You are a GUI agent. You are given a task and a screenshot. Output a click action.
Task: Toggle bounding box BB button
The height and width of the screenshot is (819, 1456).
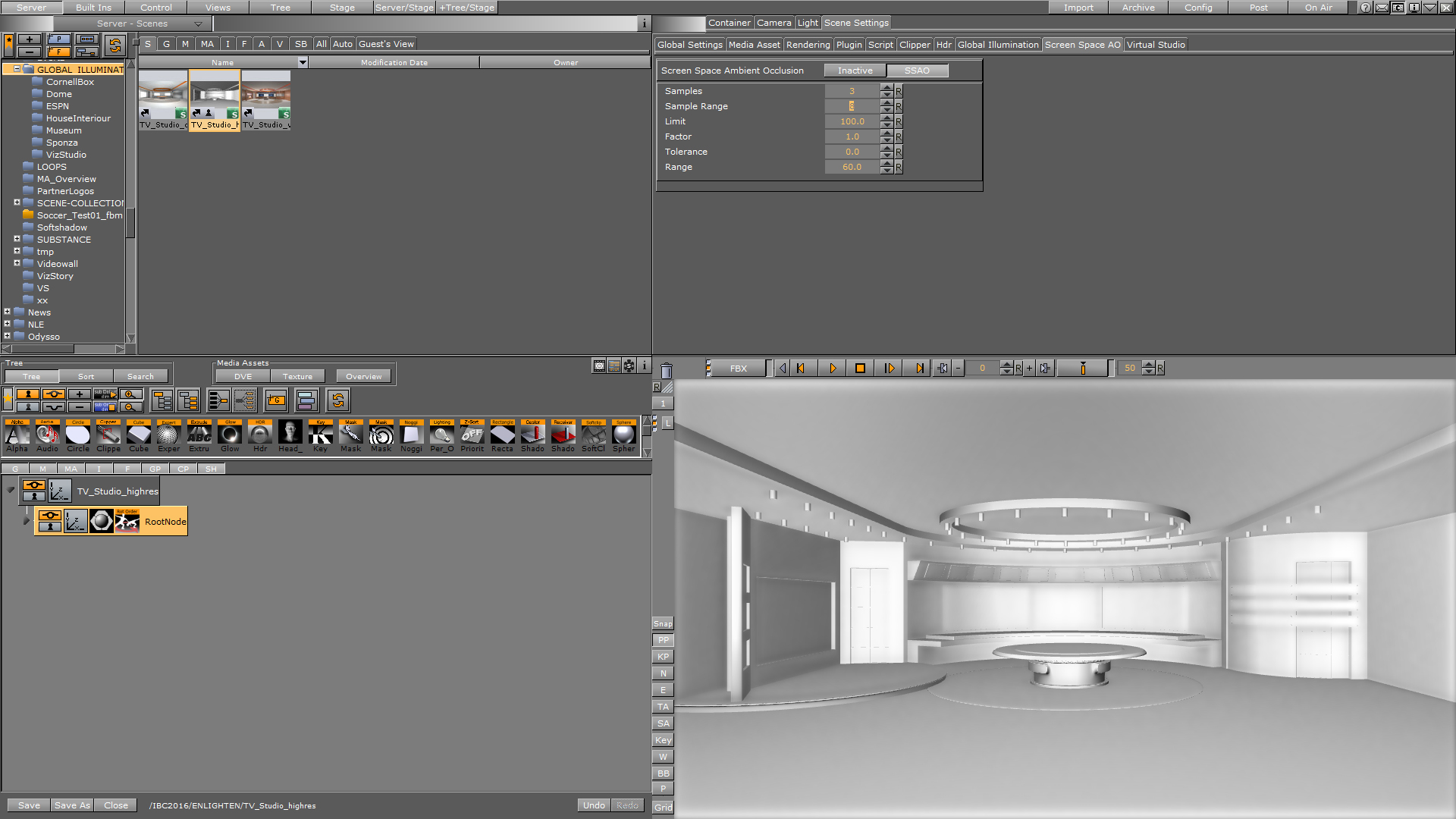pyautogui.click(x=663, y=773)
